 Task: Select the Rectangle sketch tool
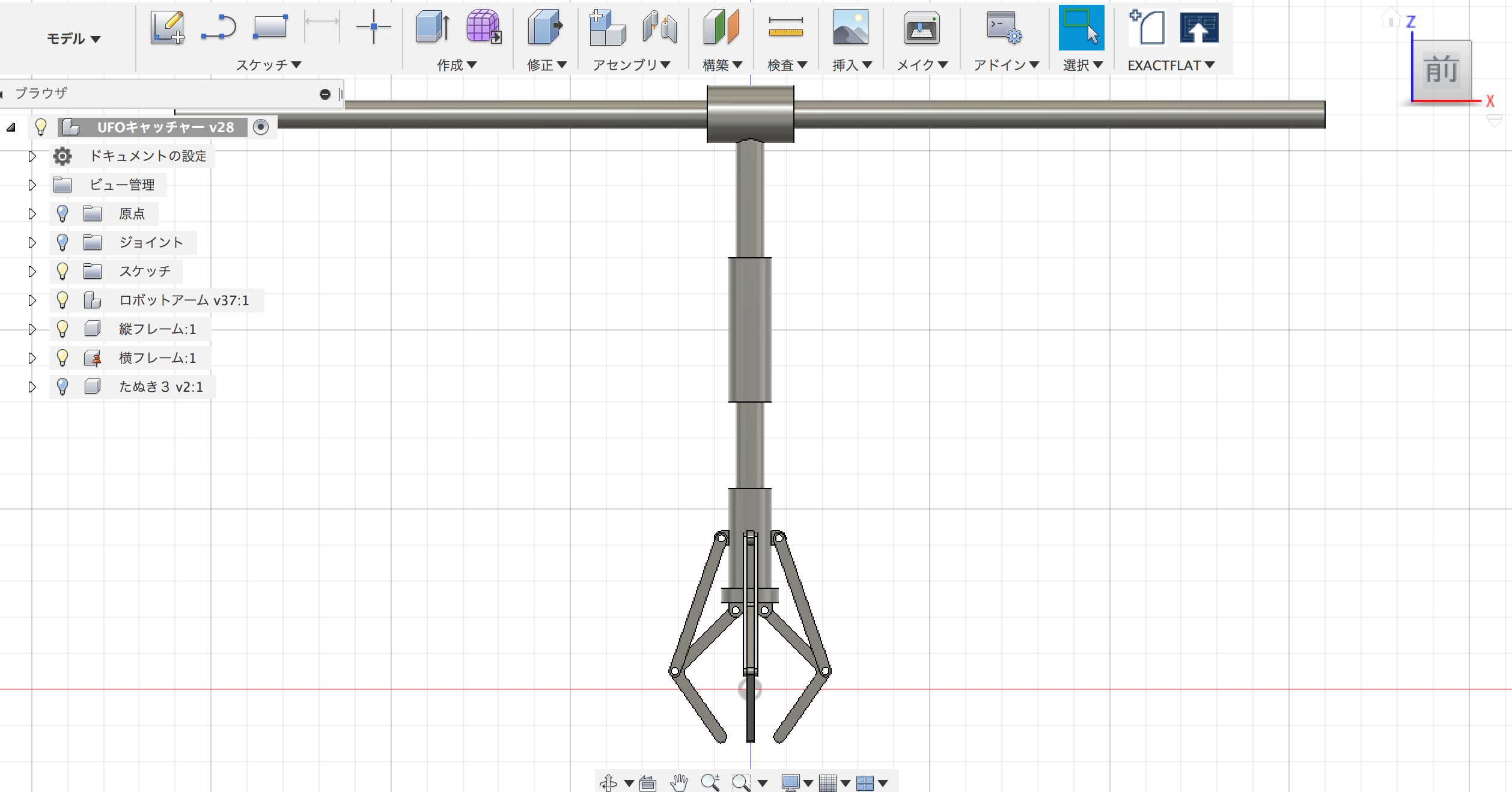click(270, 28)
